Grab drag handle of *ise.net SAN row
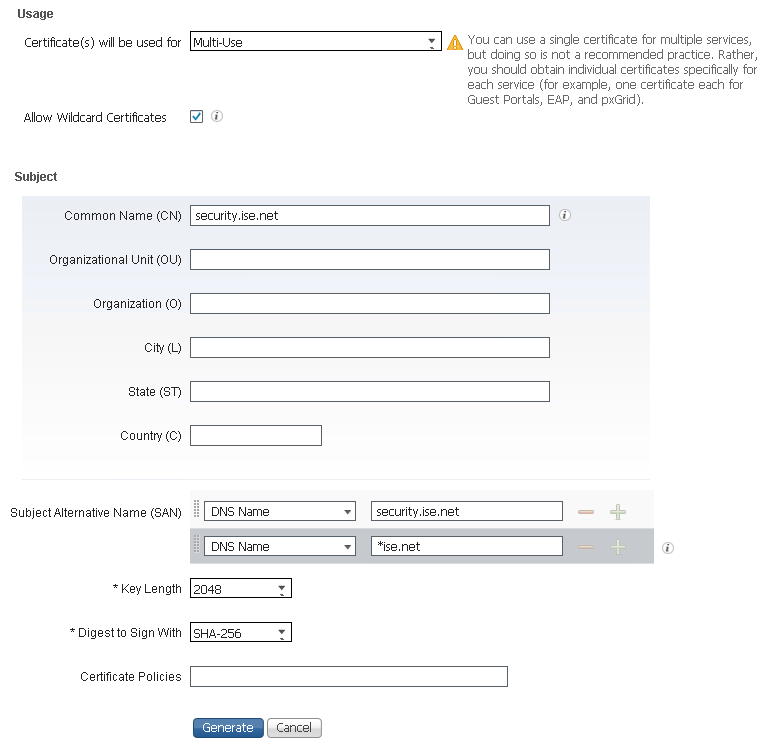This screenshot has width=764, height=745. point(196,544)
